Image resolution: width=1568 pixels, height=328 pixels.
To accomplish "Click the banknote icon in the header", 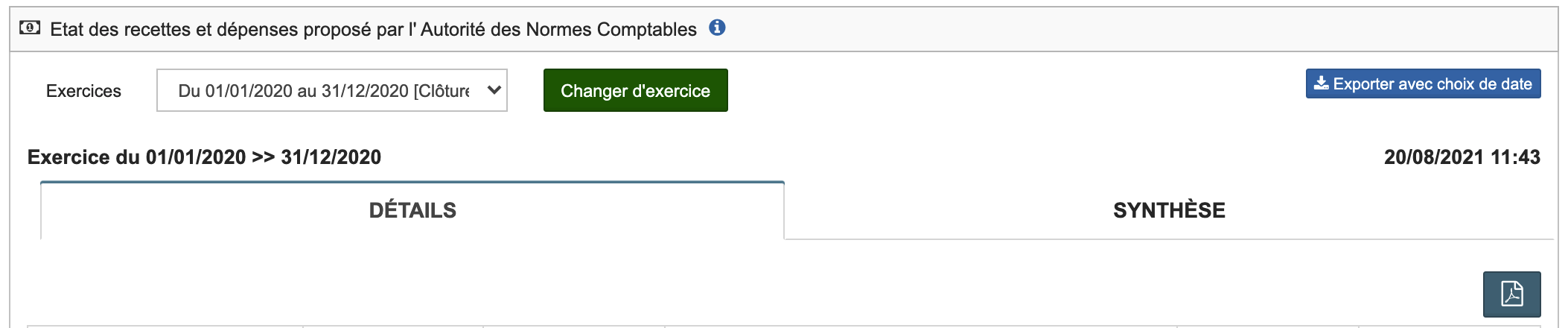I will click(x=30, y=28).
